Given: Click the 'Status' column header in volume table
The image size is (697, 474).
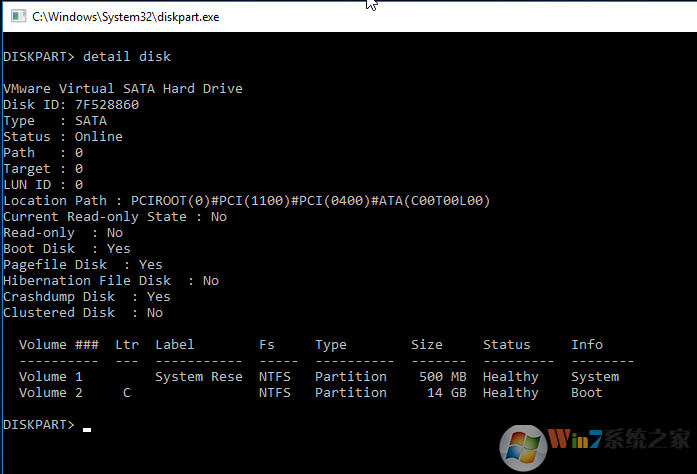Looking at the screenshot, I should tap(507, 345).
